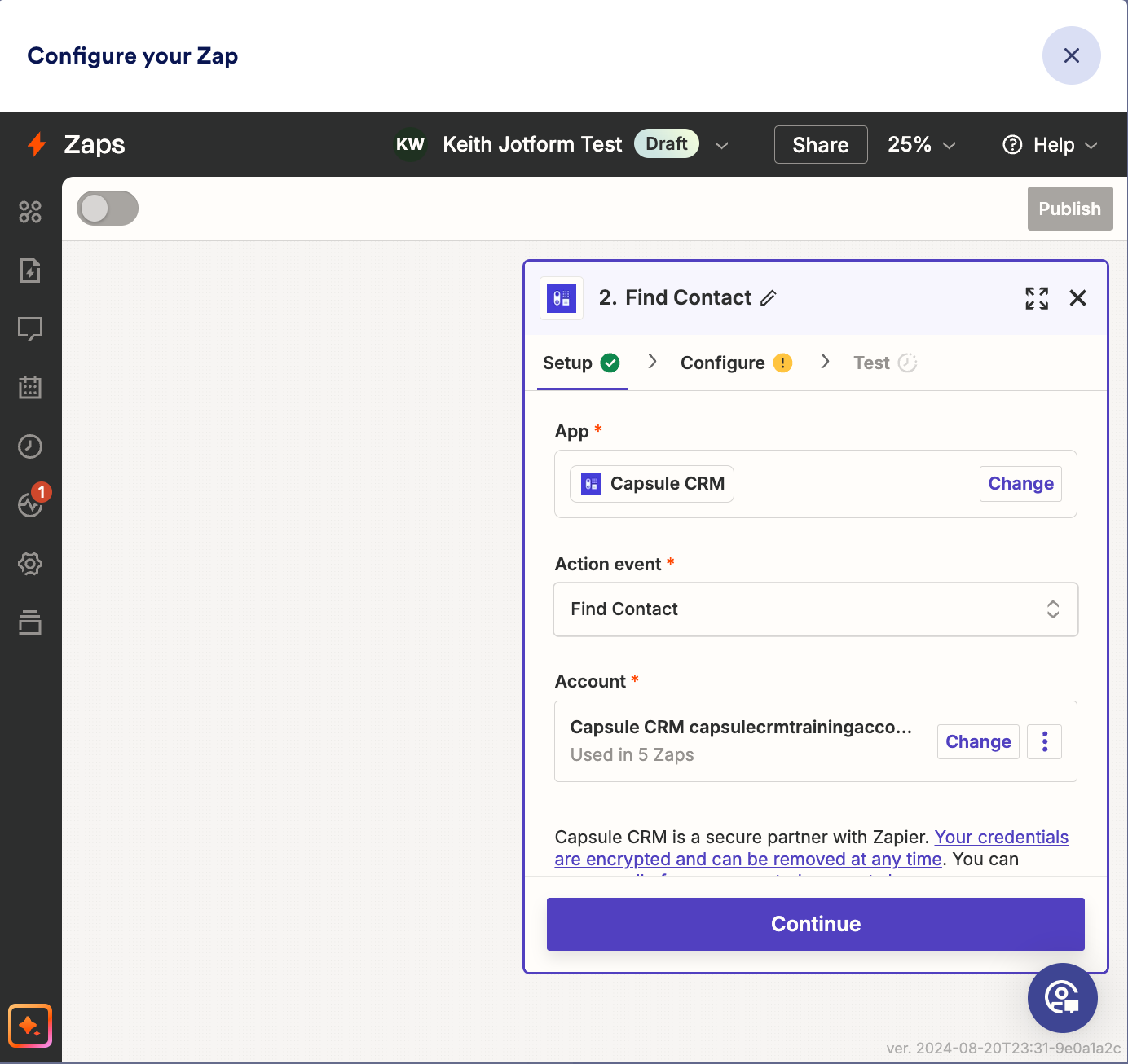
Task: Click Change button for the Account
Action: 978,741
